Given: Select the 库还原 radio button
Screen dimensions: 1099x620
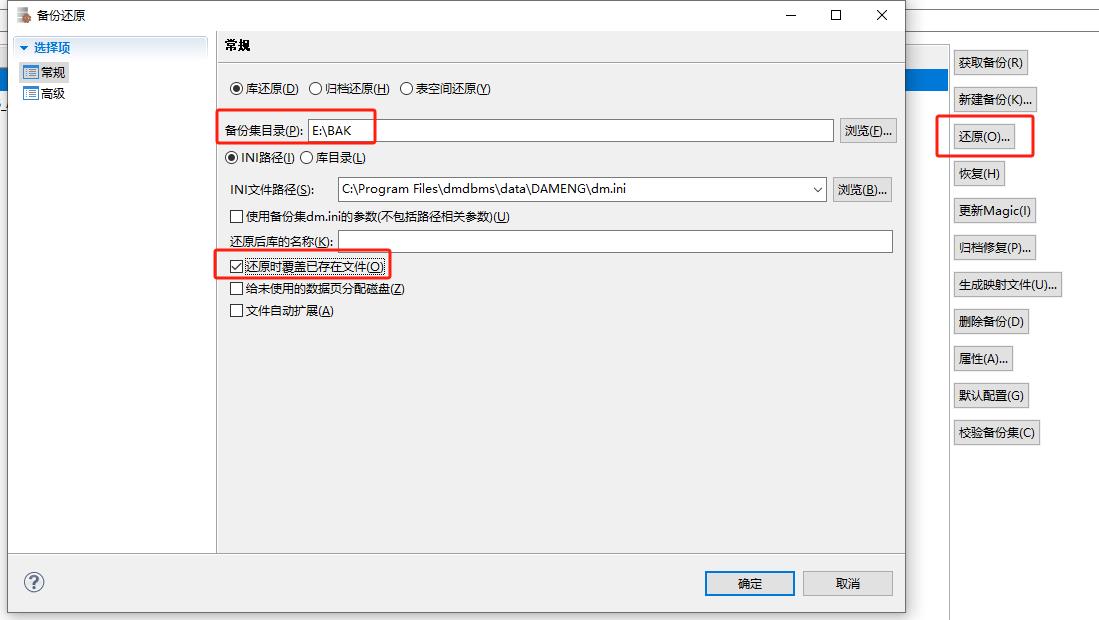Looking at the screenshot, I should pos(237,88).
